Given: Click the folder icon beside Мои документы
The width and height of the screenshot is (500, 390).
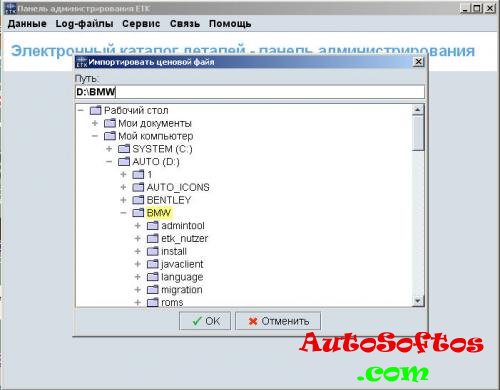Looking at the screenshot, I should click(x=110, y=123).
